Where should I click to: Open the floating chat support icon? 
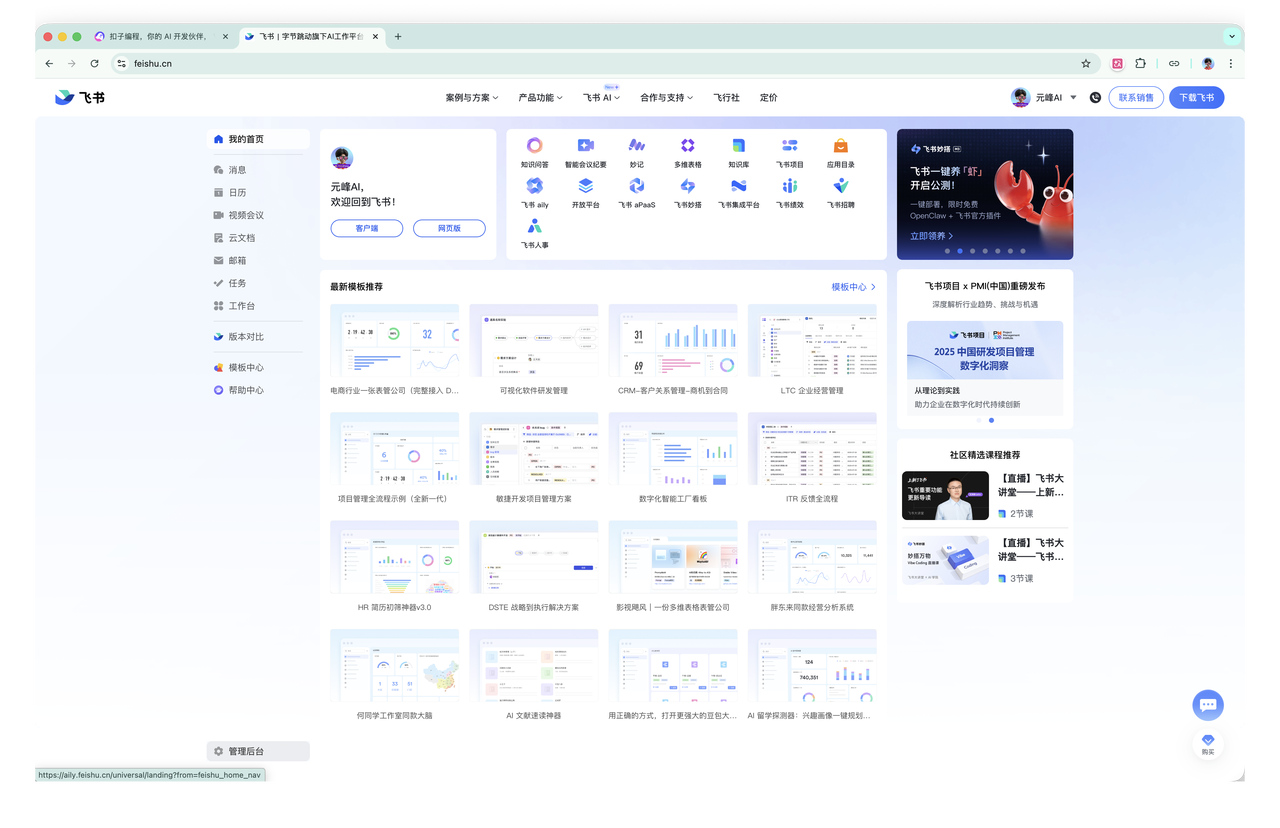pos(1208,705)
